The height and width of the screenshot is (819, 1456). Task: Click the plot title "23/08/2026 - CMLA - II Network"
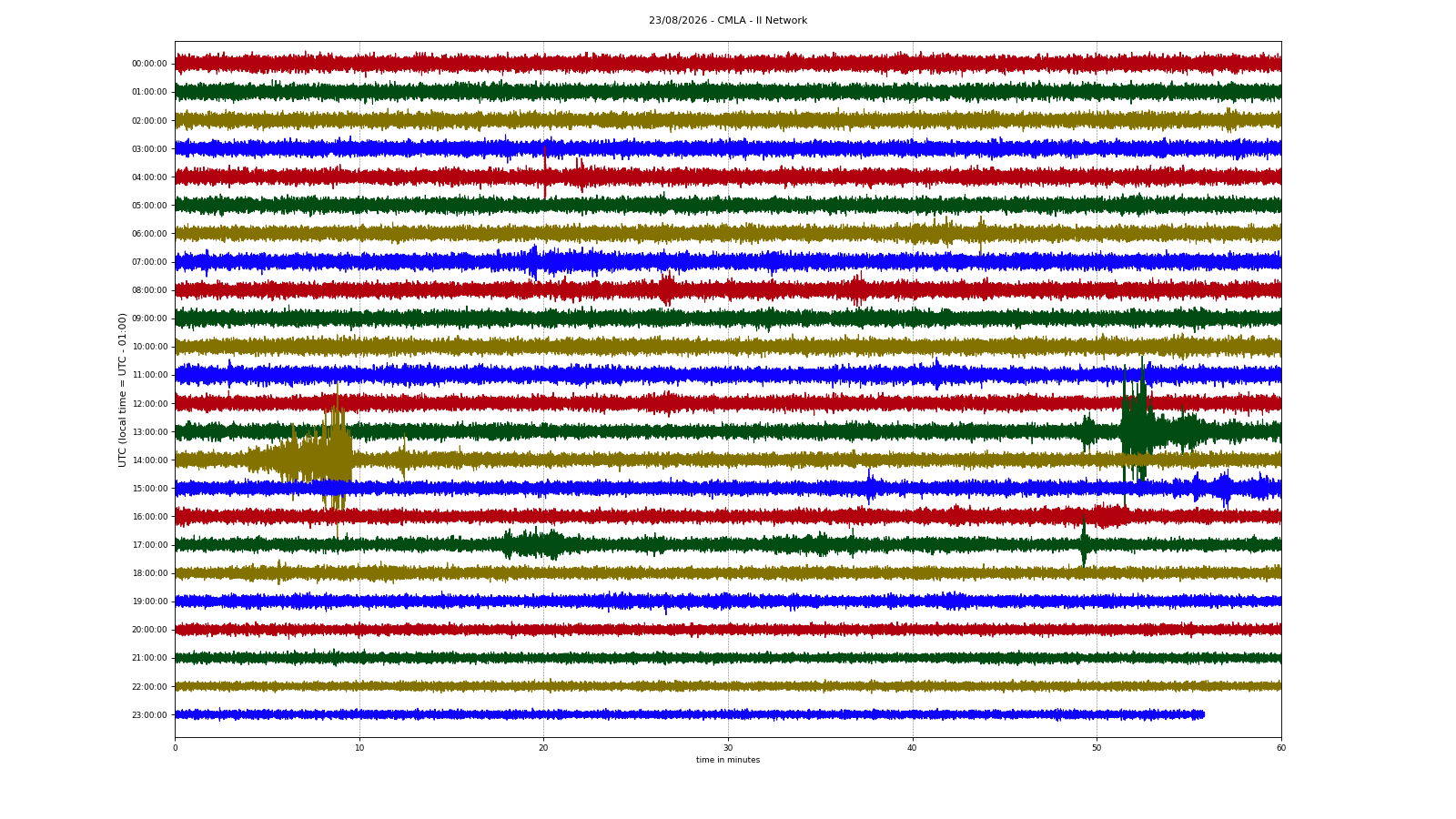pyautogui.click(x=728, y=21)
